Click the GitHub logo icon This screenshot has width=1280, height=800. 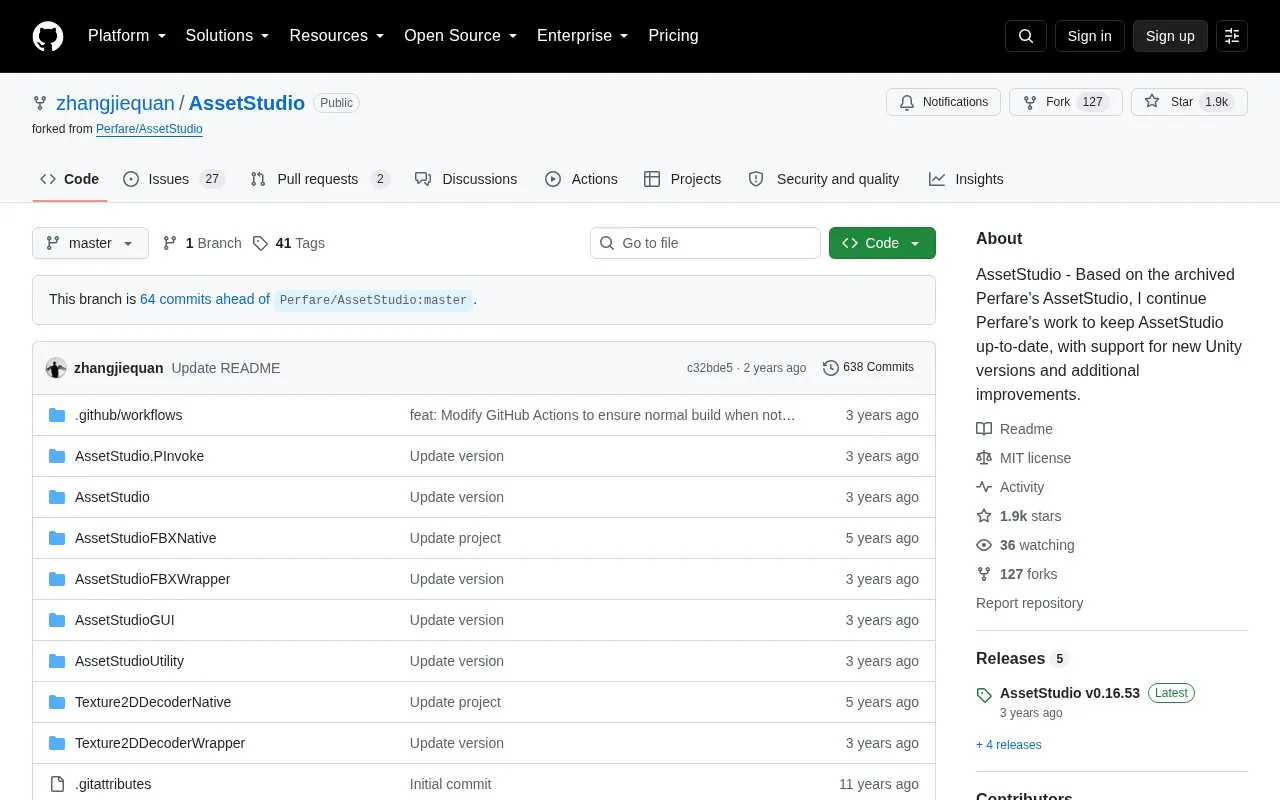point(48,36)
